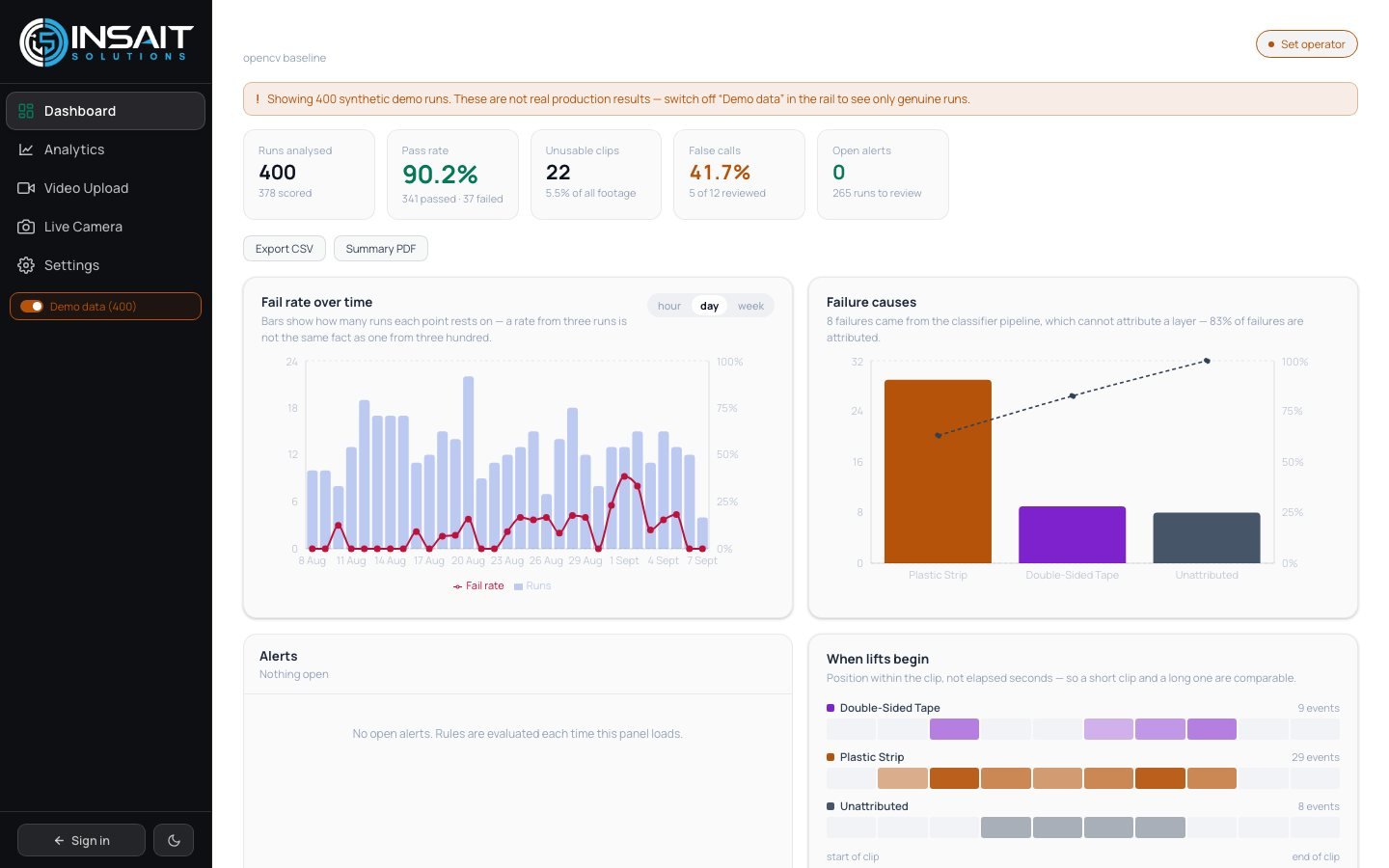Click the Insait Solutions logo
The height and width of the screenshot is (868, 1389).
pos(106,41)
